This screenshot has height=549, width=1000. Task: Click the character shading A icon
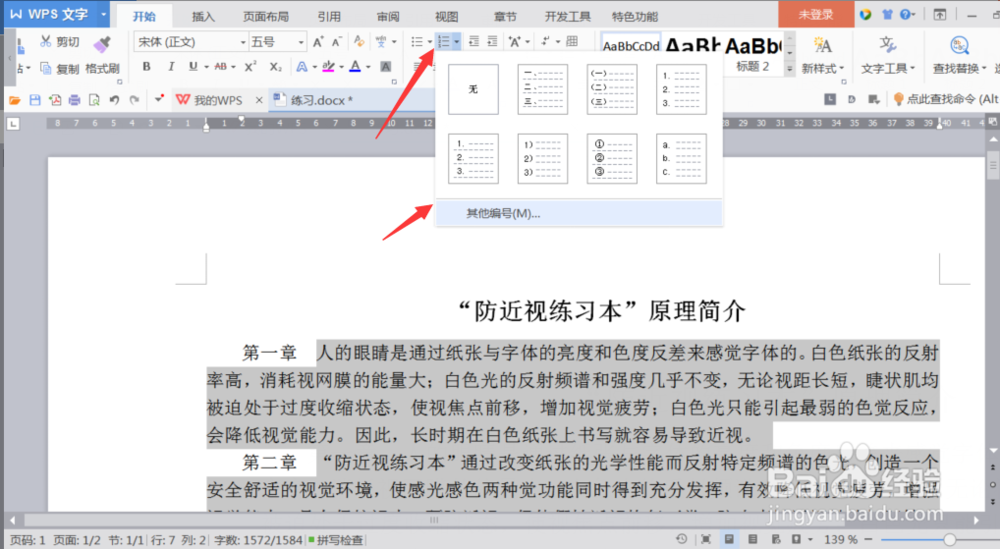tap(386, 66)
